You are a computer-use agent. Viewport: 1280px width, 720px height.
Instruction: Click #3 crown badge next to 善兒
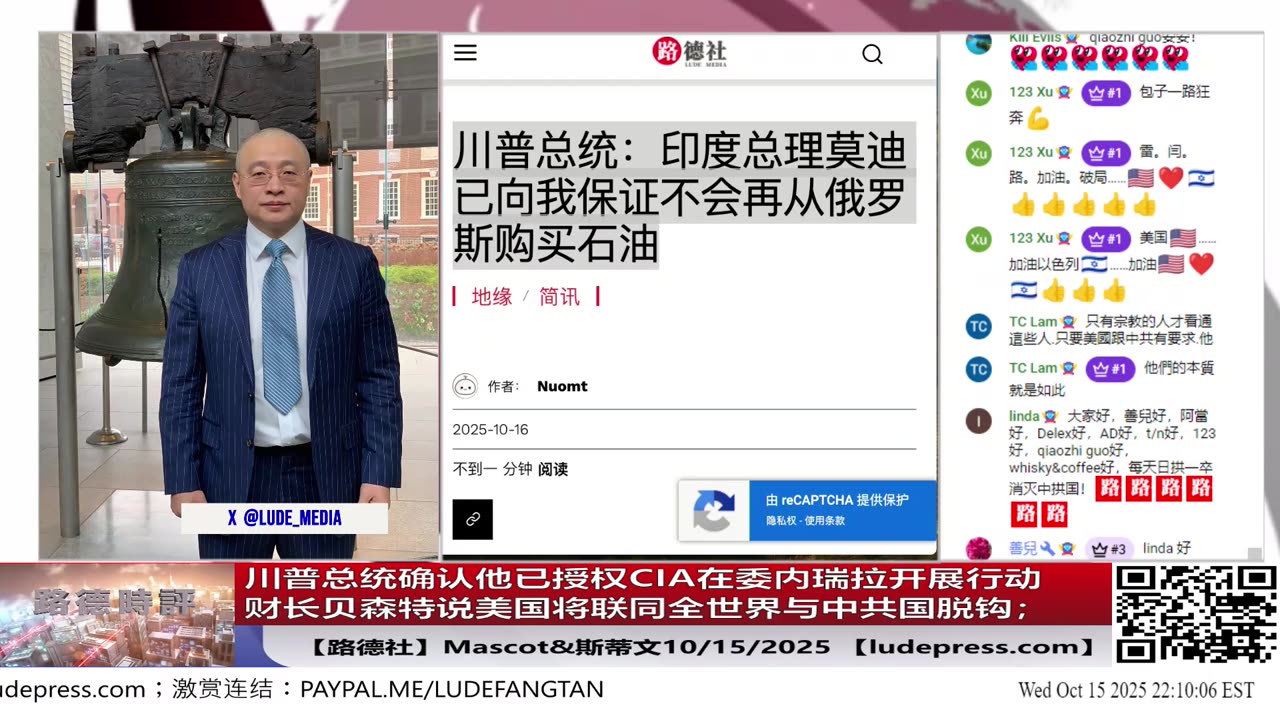(x=1110, y=549)
